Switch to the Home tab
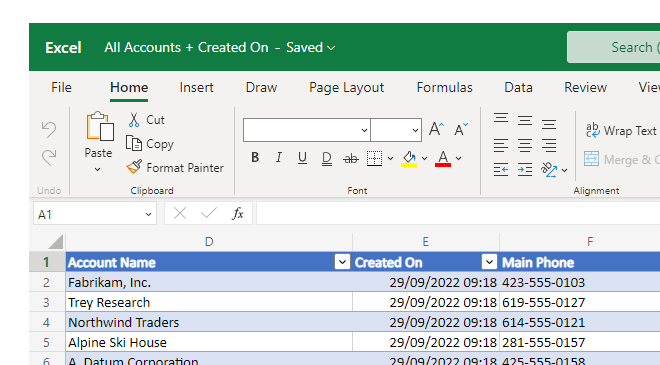This screenshot has height=365, width=660. tap(129, 87)
